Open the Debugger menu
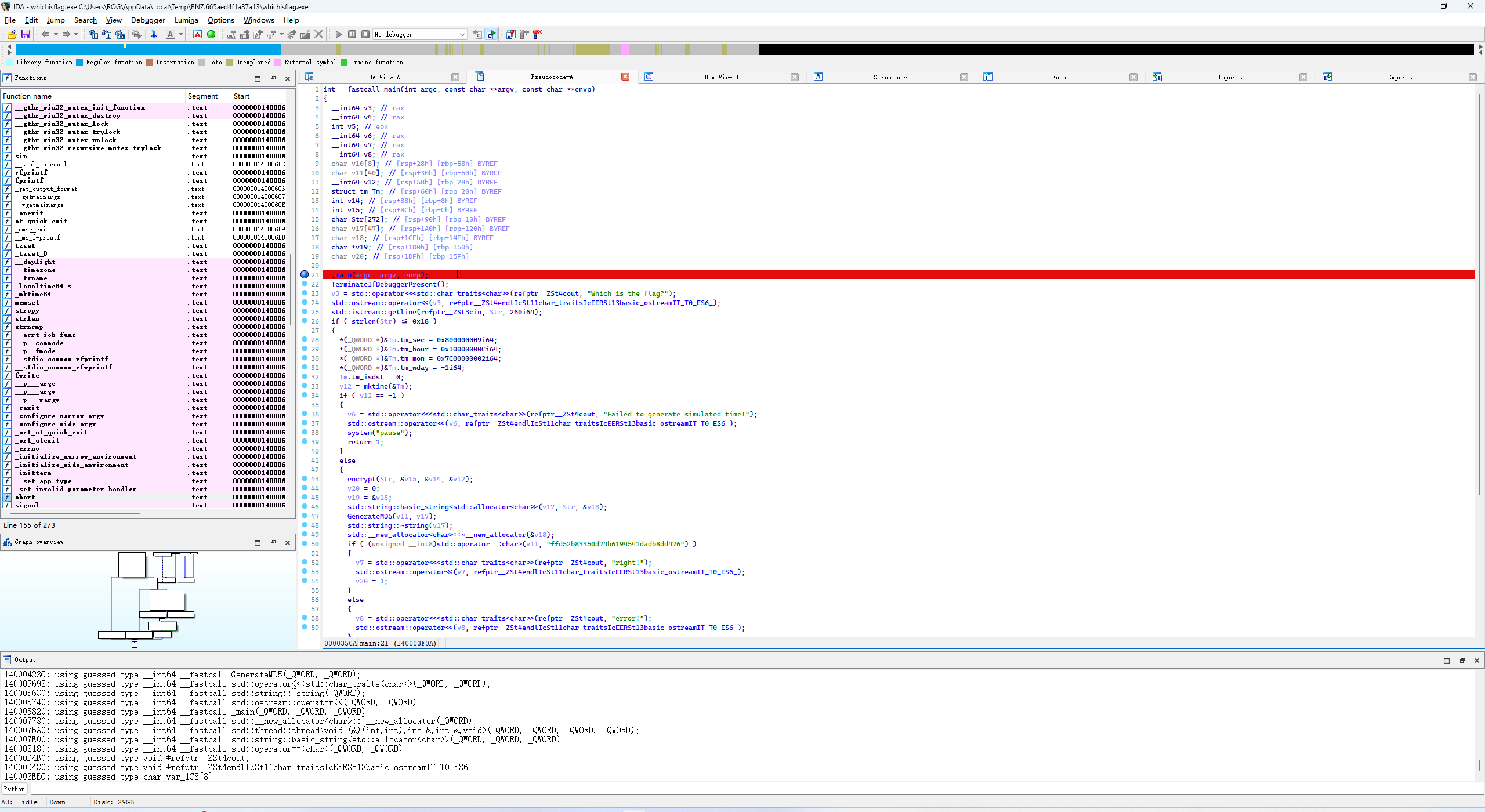1485x812 pixels. click(148, 20)
